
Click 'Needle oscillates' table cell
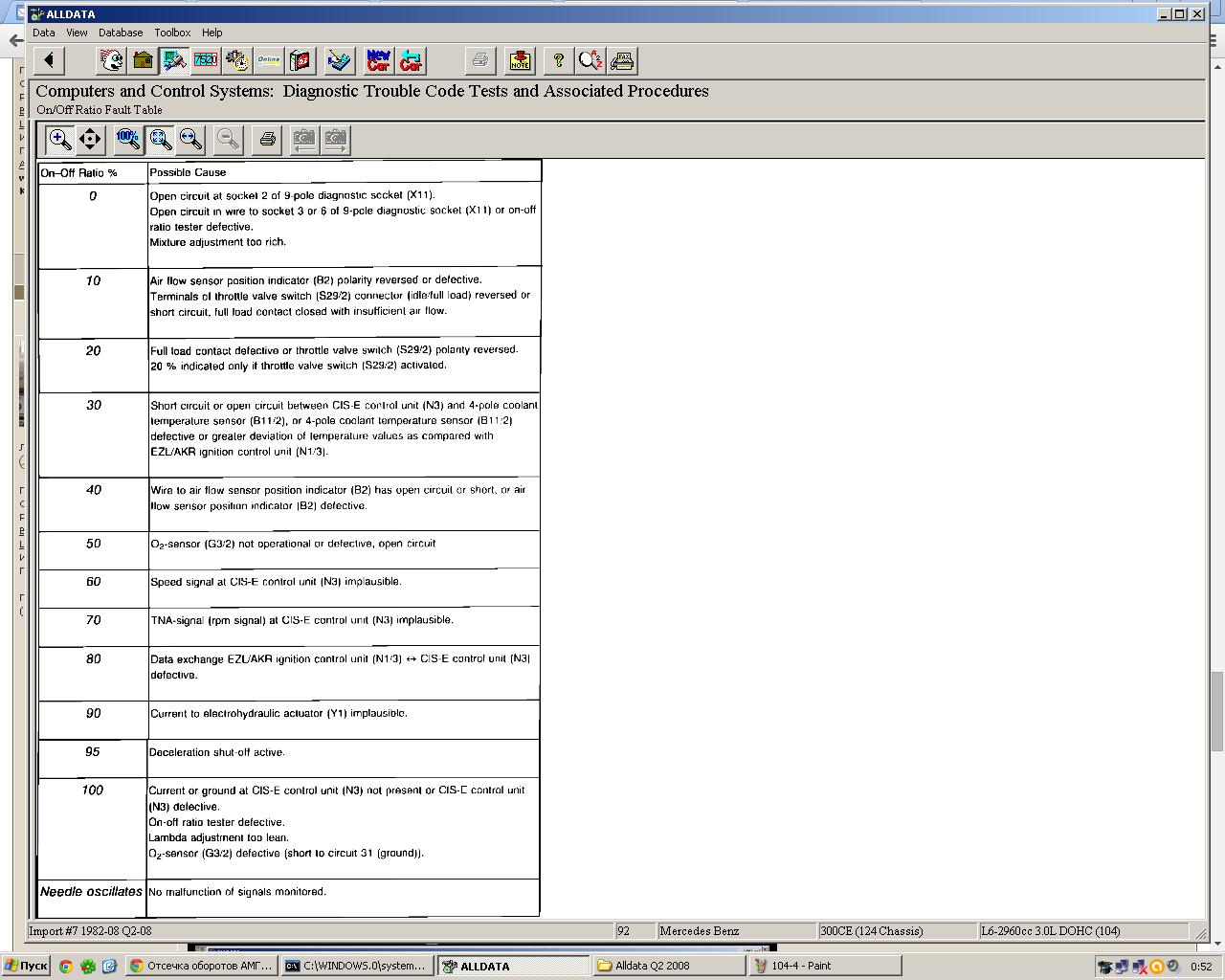click(91, 892)
